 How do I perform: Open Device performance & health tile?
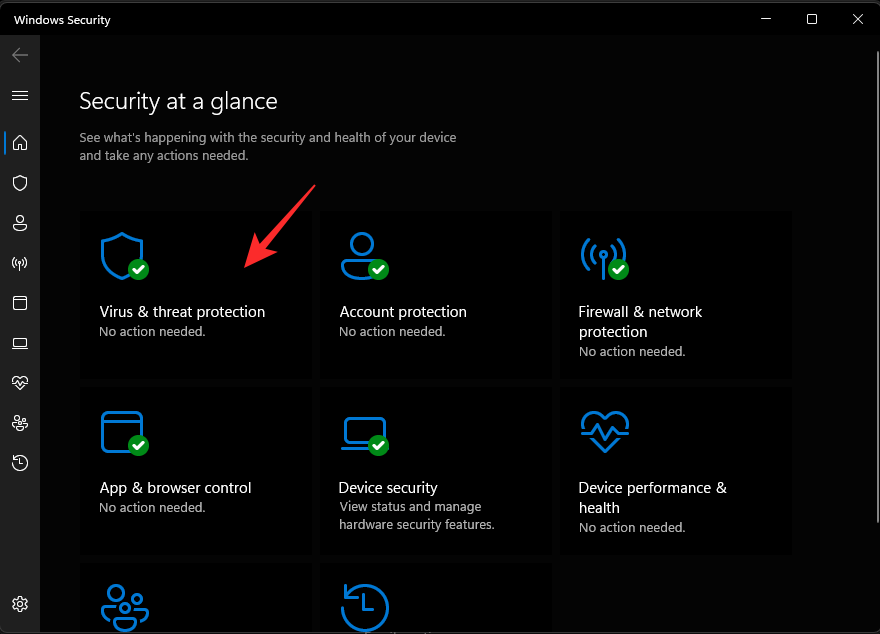click(672, 470)
